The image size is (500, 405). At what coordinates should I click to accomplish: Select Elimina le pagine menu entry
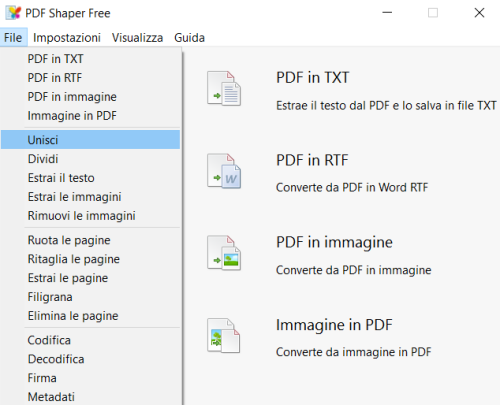pos(90,316)
